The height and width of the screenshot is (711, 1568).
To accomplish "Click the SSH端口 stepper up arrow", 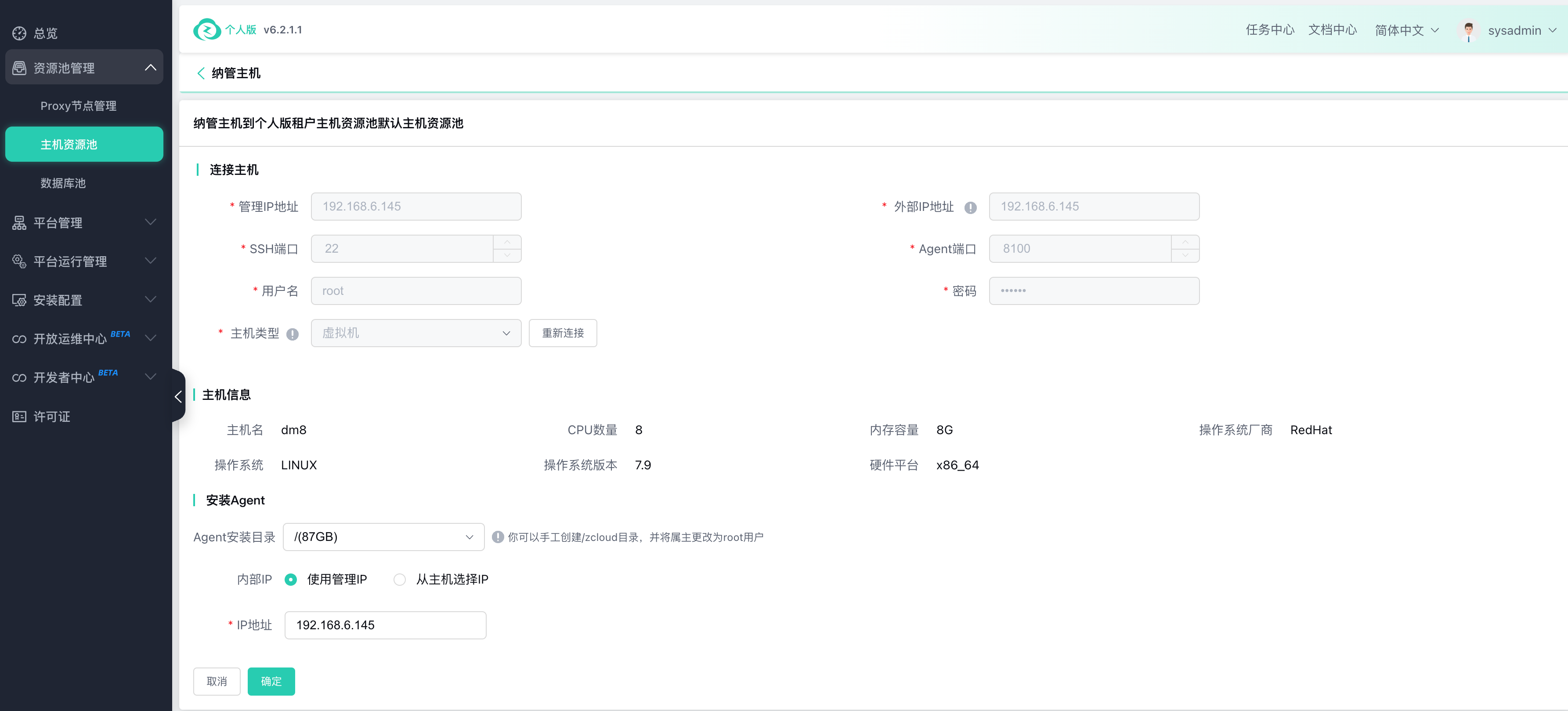I will pyautogui.click(x=507, y=242).
